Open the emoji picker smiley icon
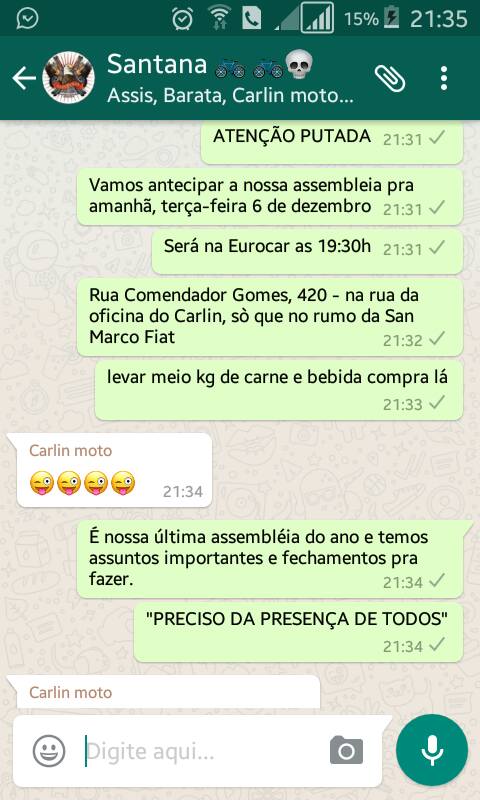The image size is (480, 800). (49, 751)
